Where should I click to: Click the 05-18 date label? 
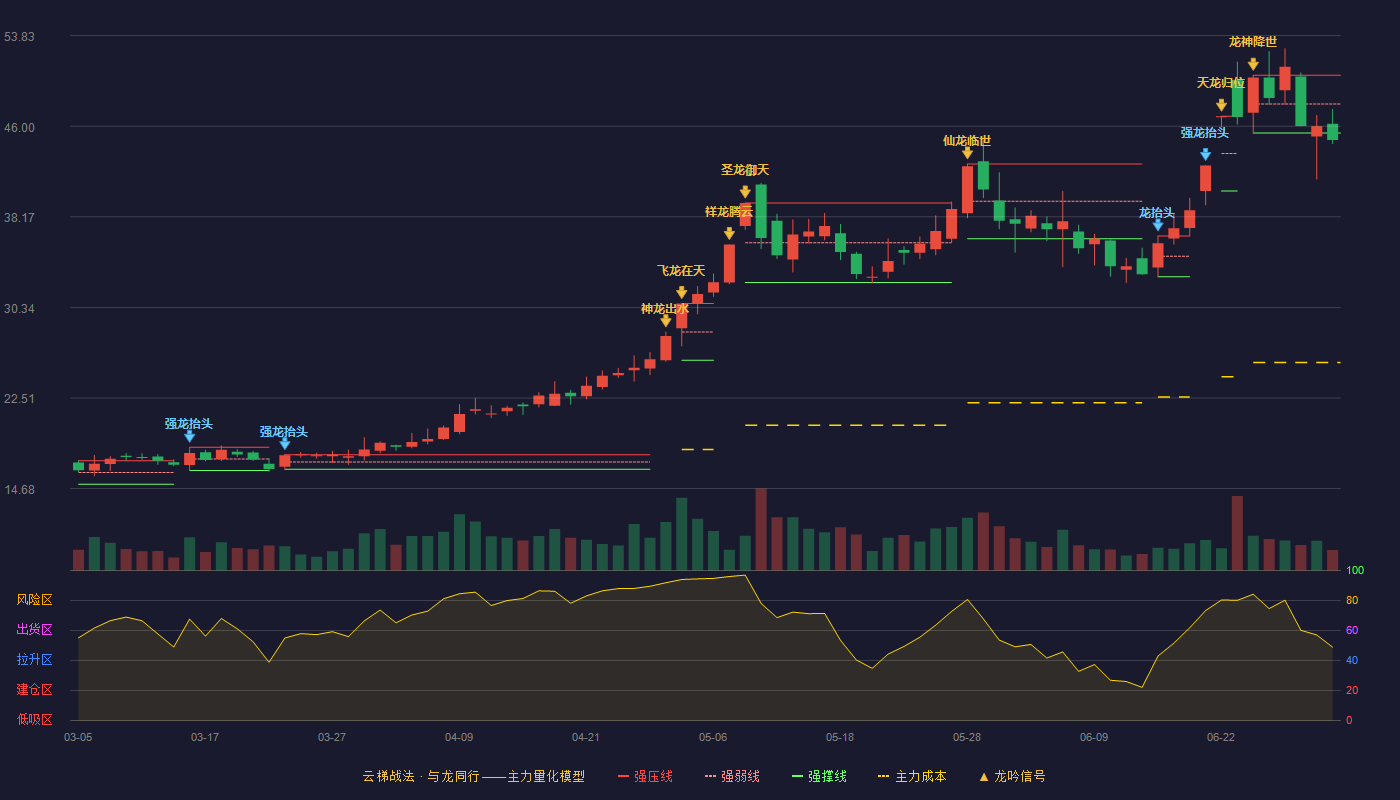point(840,737)
